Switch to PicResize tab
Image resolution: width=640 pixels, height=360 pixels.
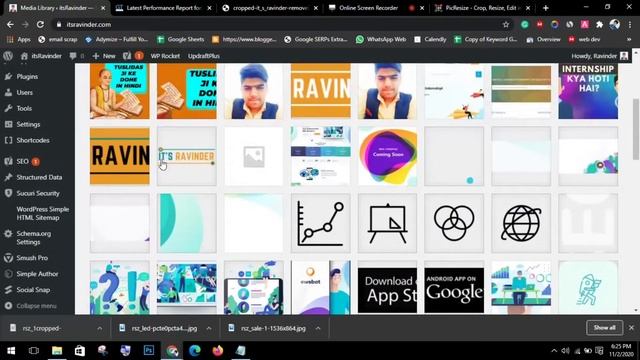pyautogui.click(x=482, y=8)
